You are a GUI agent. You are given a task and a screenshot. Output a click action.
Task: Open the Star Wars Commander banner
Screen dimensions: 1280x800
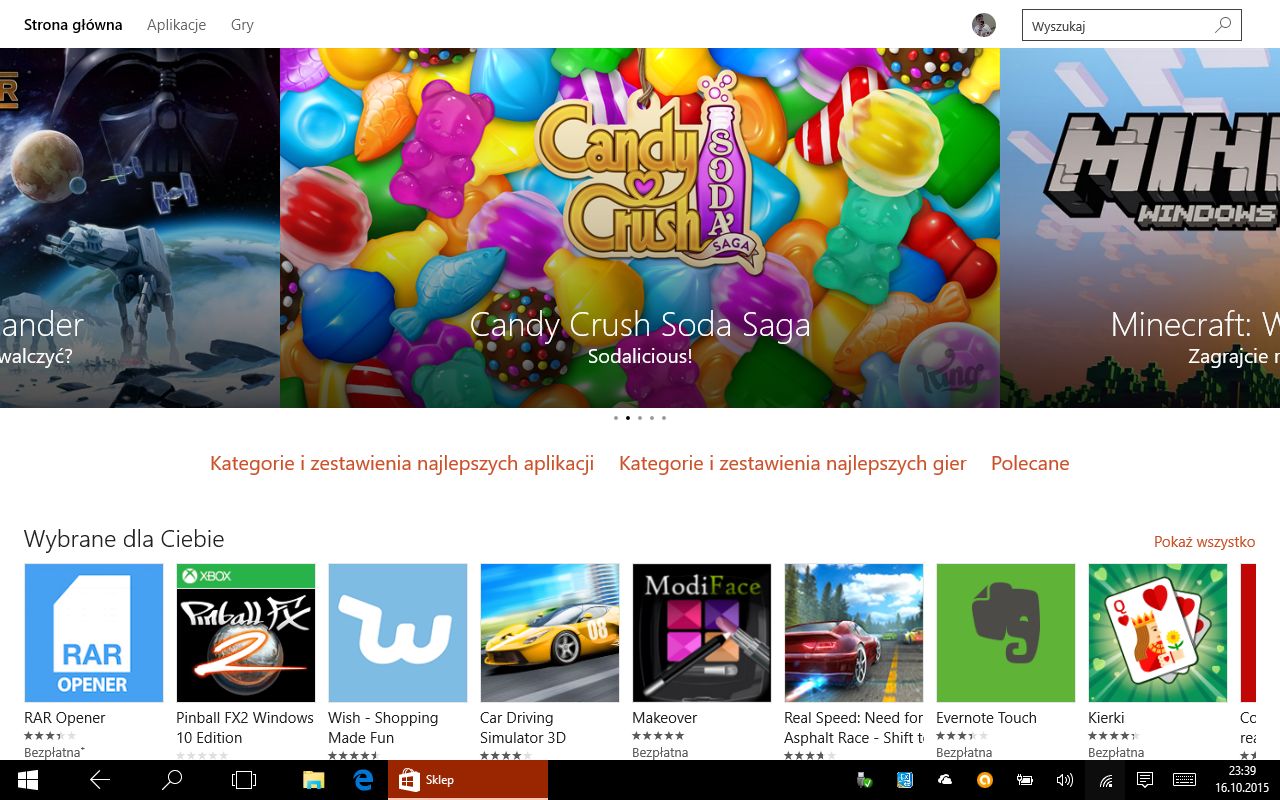(140, 228)
